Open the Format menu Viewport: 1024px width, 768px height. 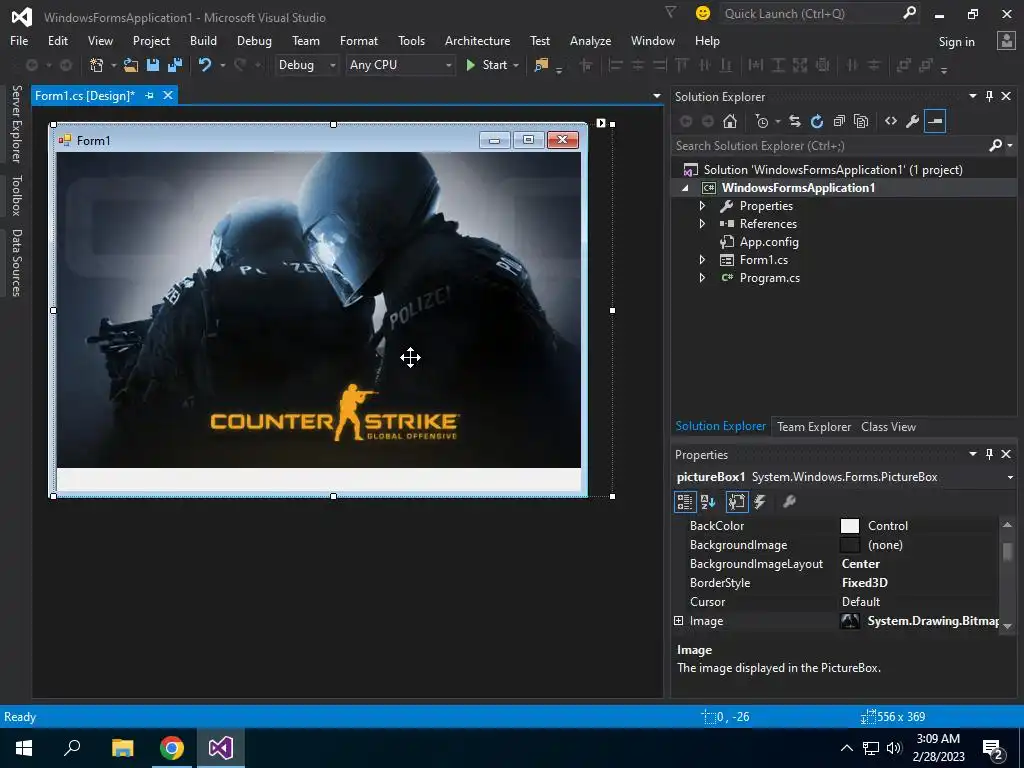pos(359,40)
